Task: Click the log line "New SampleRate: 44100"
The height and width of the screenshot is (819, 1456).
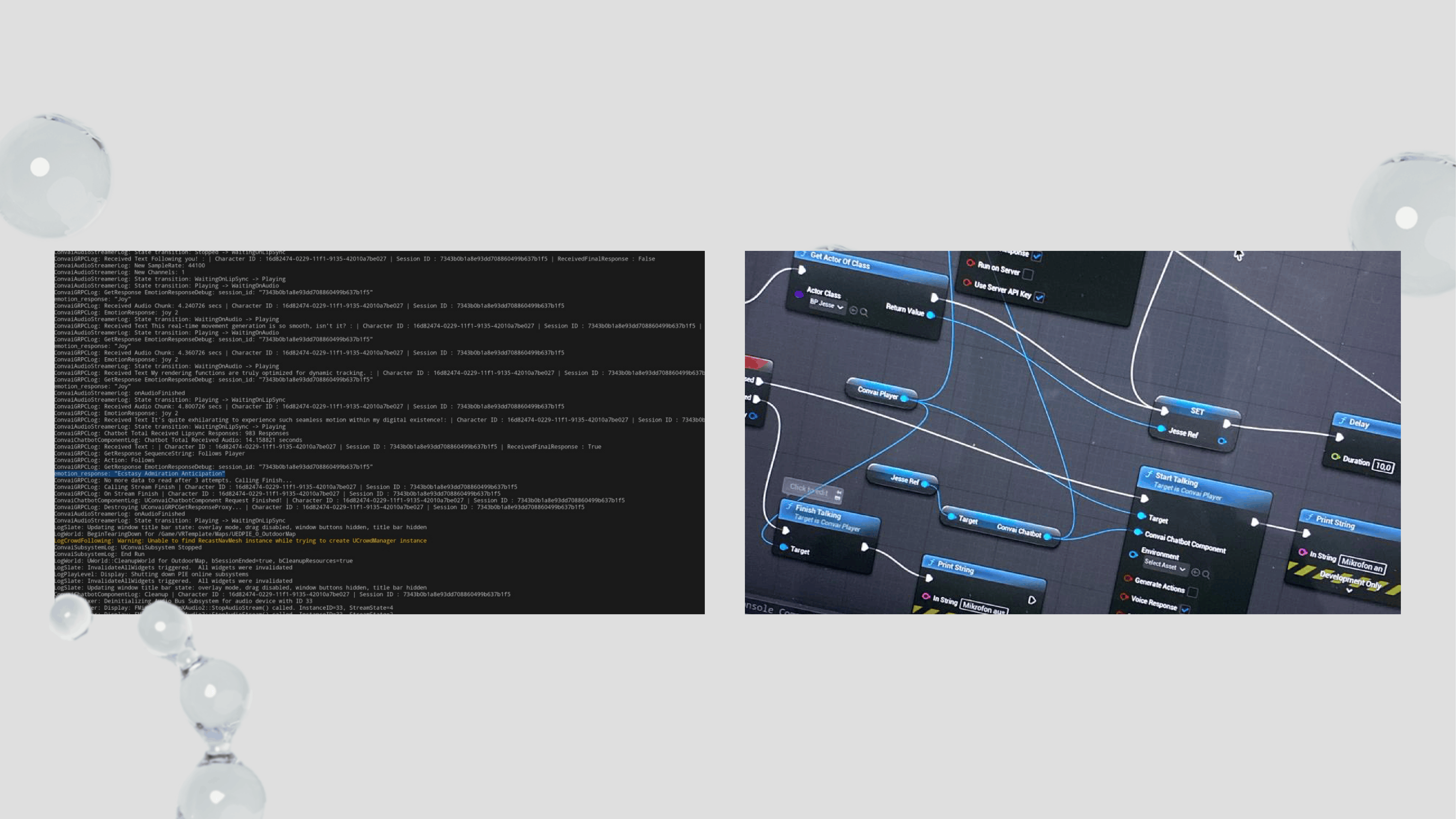Action: [129, 266]
